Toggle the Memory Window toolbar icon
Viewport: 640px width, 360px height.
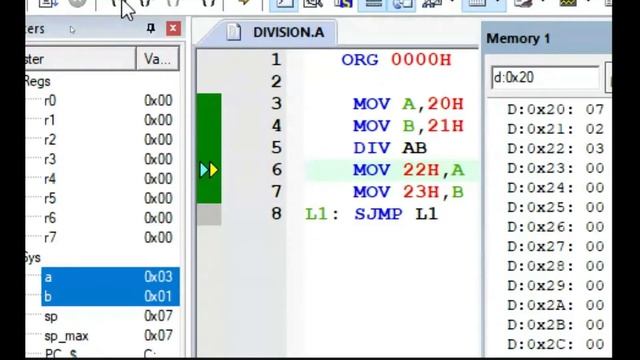tap(477, 4)
